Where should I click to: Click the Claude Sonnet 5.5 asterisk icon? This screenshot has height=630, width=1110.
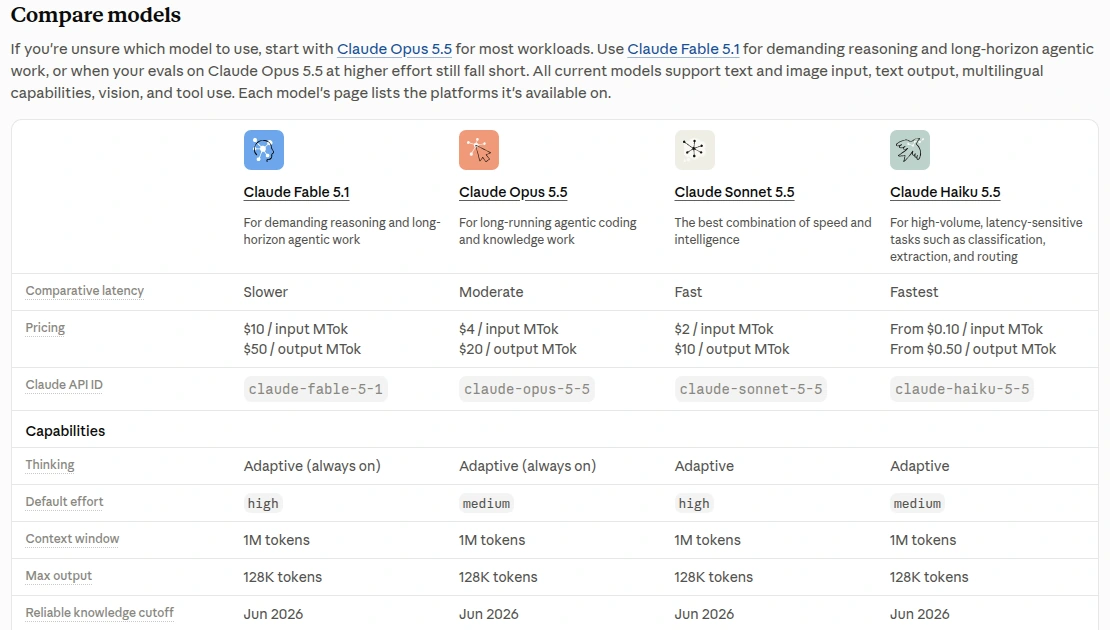[x=694, y=150]
